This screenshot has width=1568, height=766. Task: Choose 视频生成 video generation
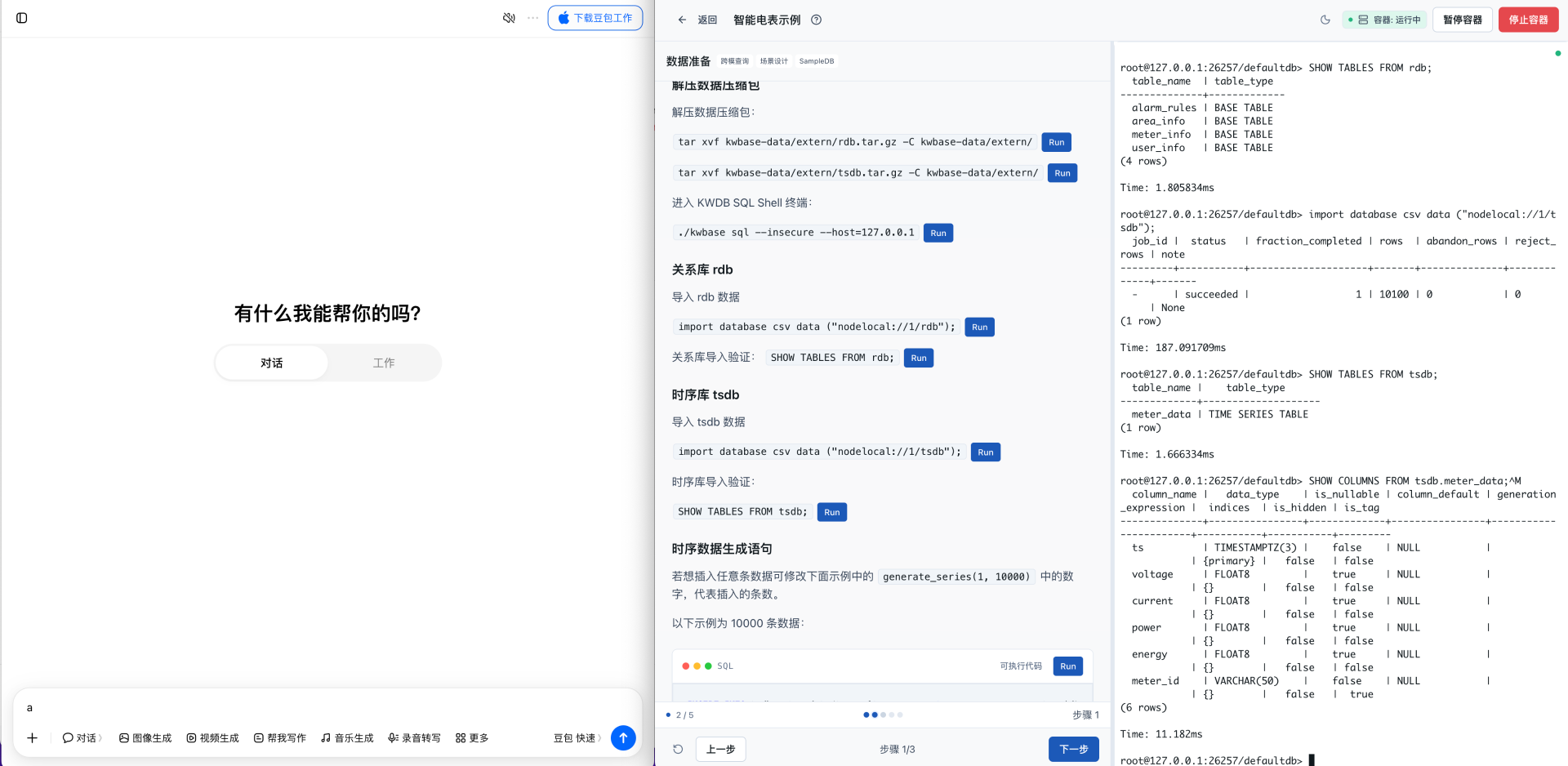(212, 738)
